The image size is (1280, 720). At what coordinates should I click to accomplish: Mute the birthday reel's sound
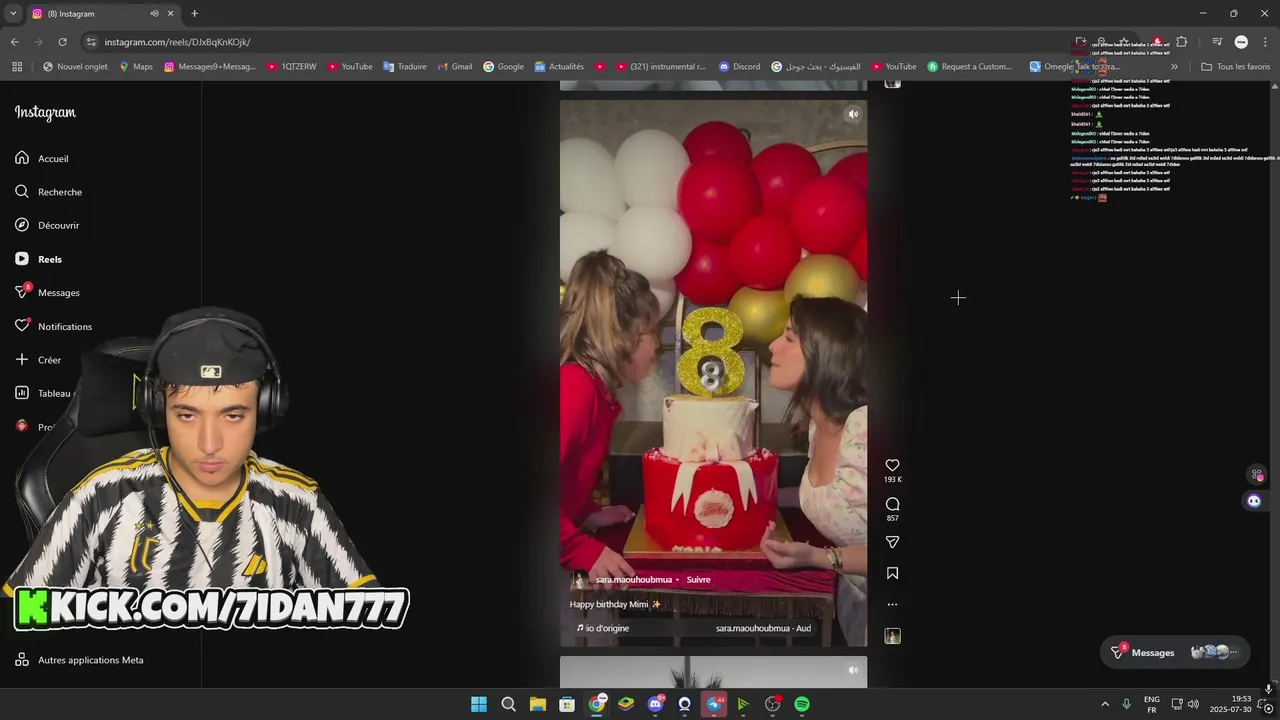coord(853,114)
